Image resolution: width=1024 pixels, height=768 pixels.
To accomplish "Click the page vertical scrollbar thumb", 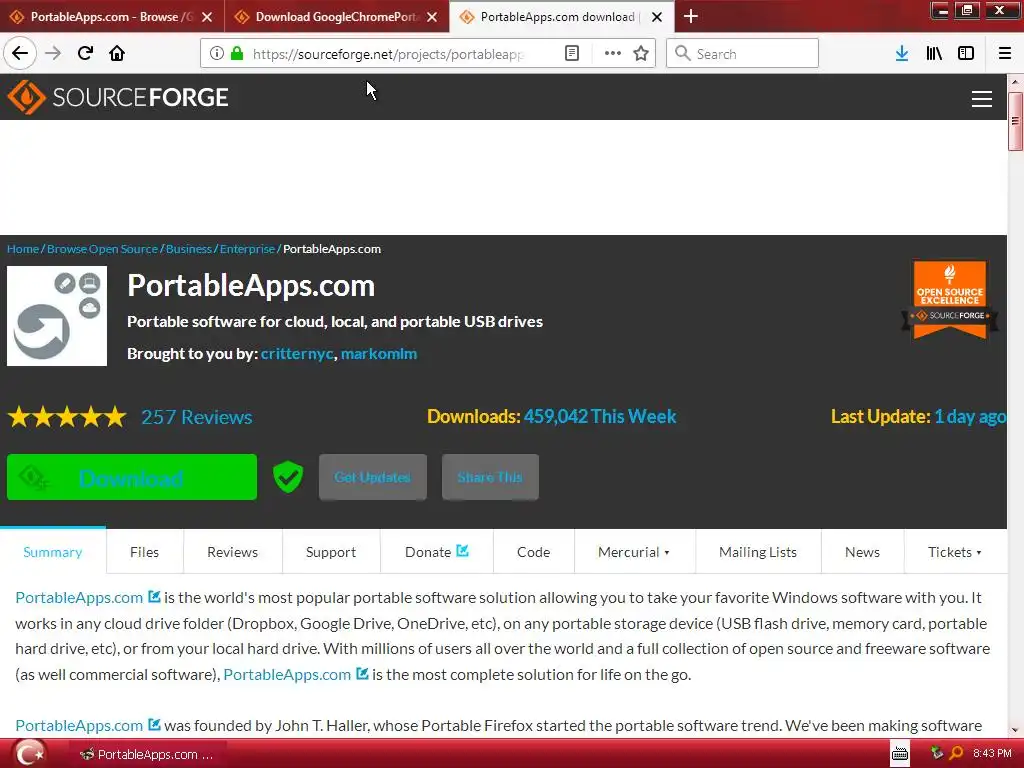I will [x=1015, y=121].
